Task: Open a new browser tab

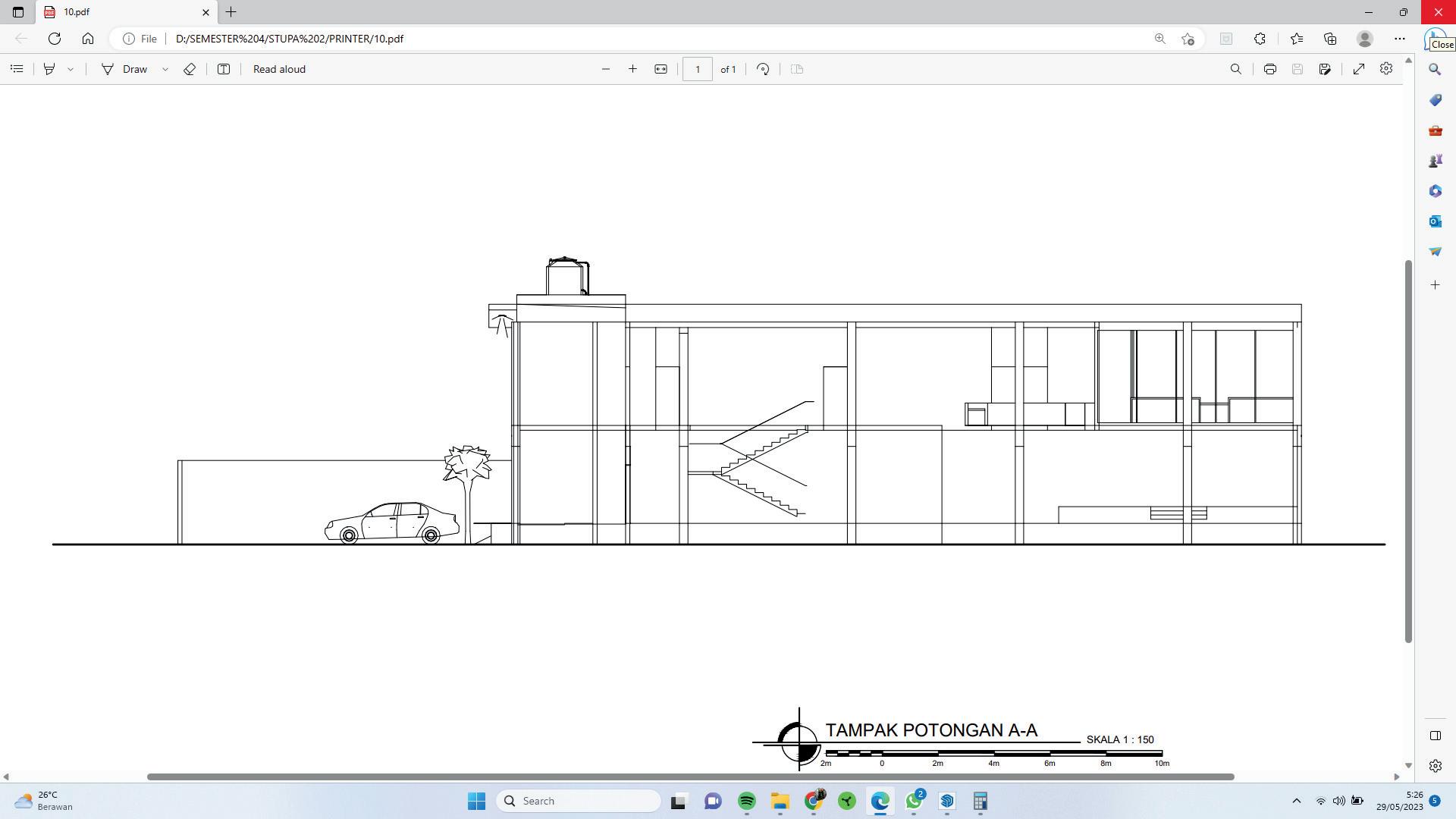Action: [x=231, y=12]
